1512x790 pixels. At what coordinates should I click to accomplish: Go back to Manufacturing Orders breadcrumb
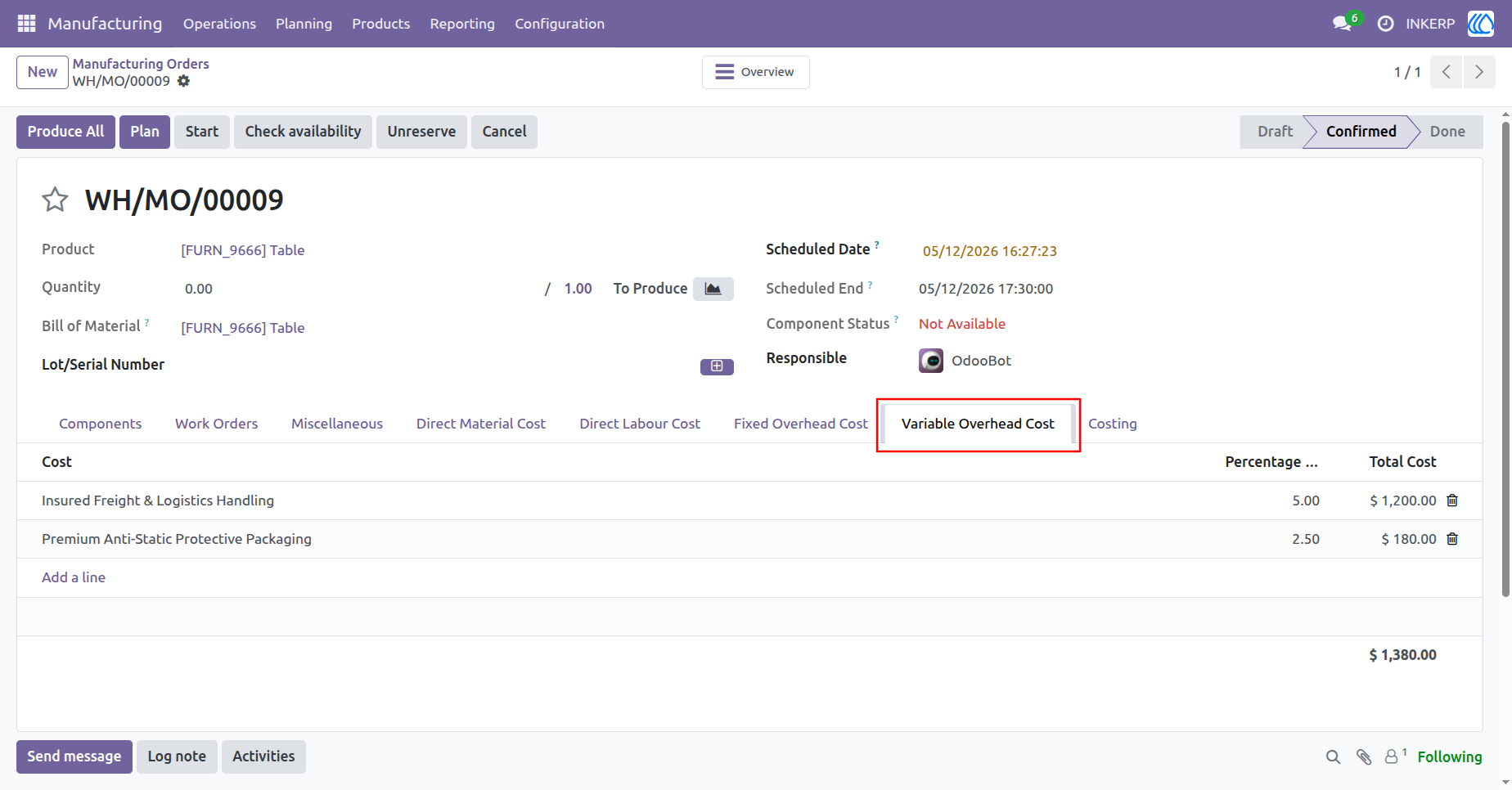pyautogui.click(x=141, y=64)
